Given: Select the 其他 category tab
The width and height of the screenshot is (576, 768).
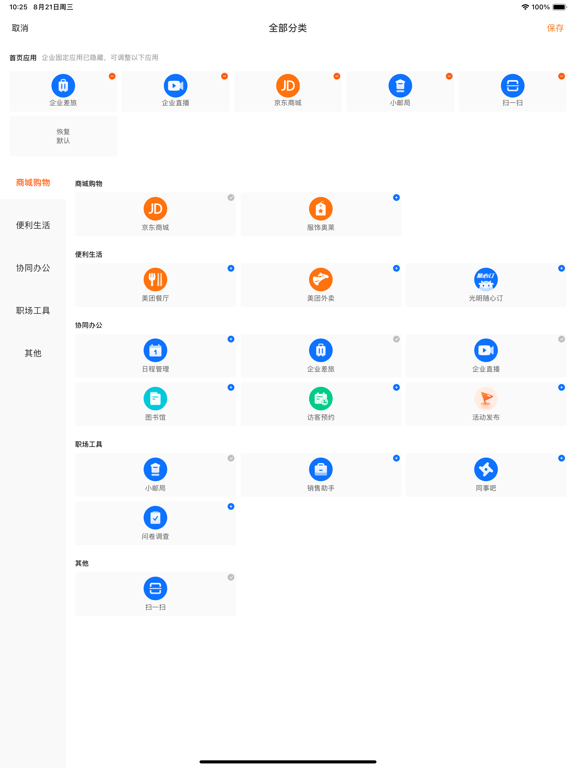Looking at the screenshot, I should click(x=33, y=353).
